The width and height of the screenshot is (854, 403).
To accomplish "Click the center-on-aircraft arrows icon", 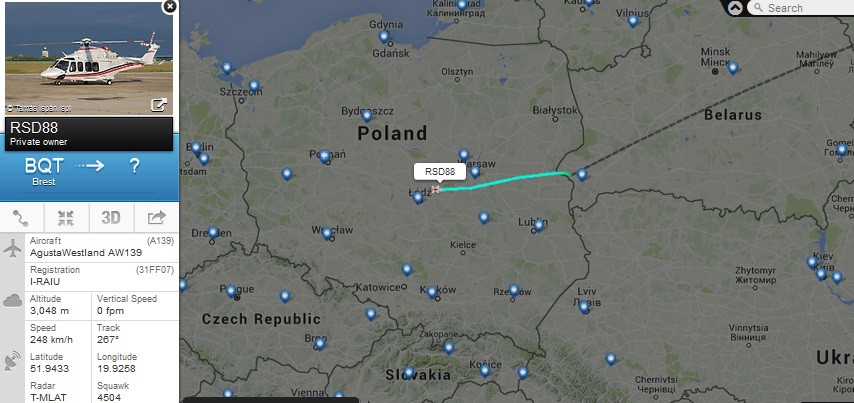I will (66, 218).
